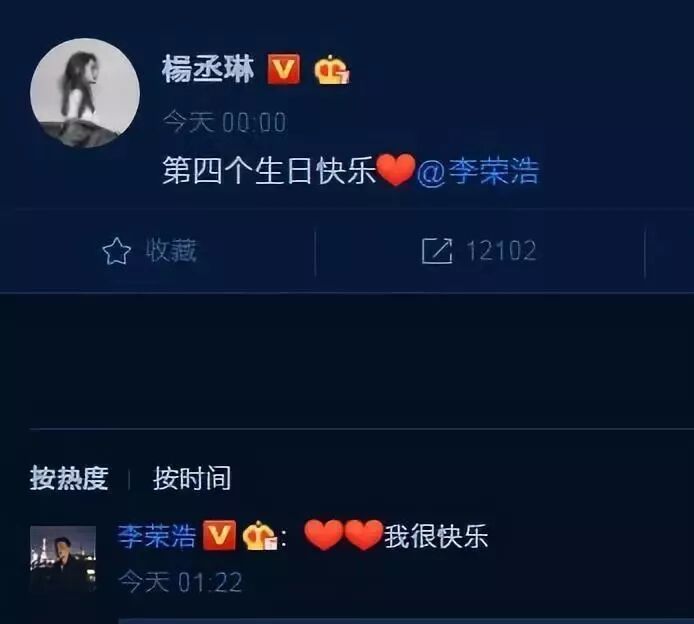Click the comment text 我很快乐

pos(436,536)
